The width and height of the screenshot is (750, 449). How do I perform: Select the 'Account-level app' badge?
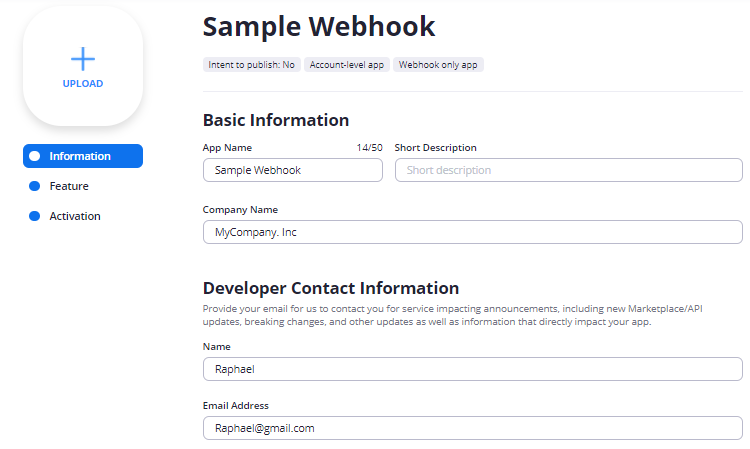(x=346, y=64)
